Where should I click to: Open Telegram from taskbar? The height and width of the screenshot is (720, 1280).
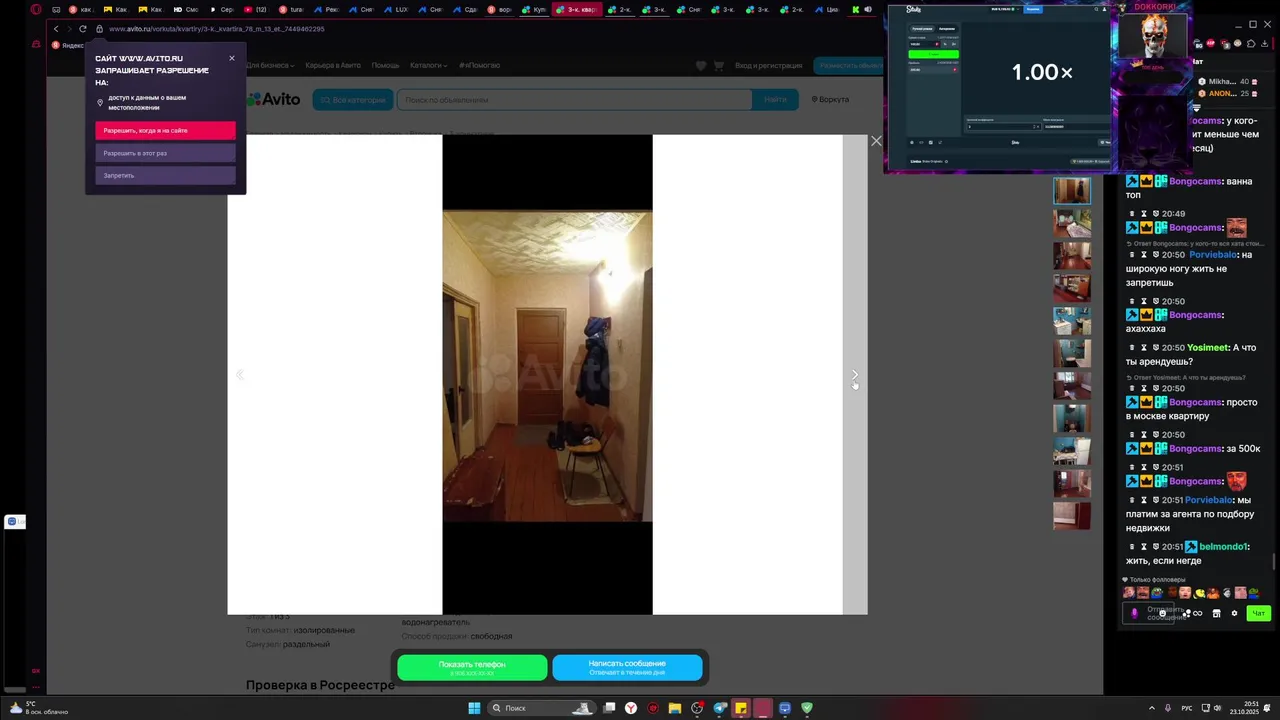719,708
